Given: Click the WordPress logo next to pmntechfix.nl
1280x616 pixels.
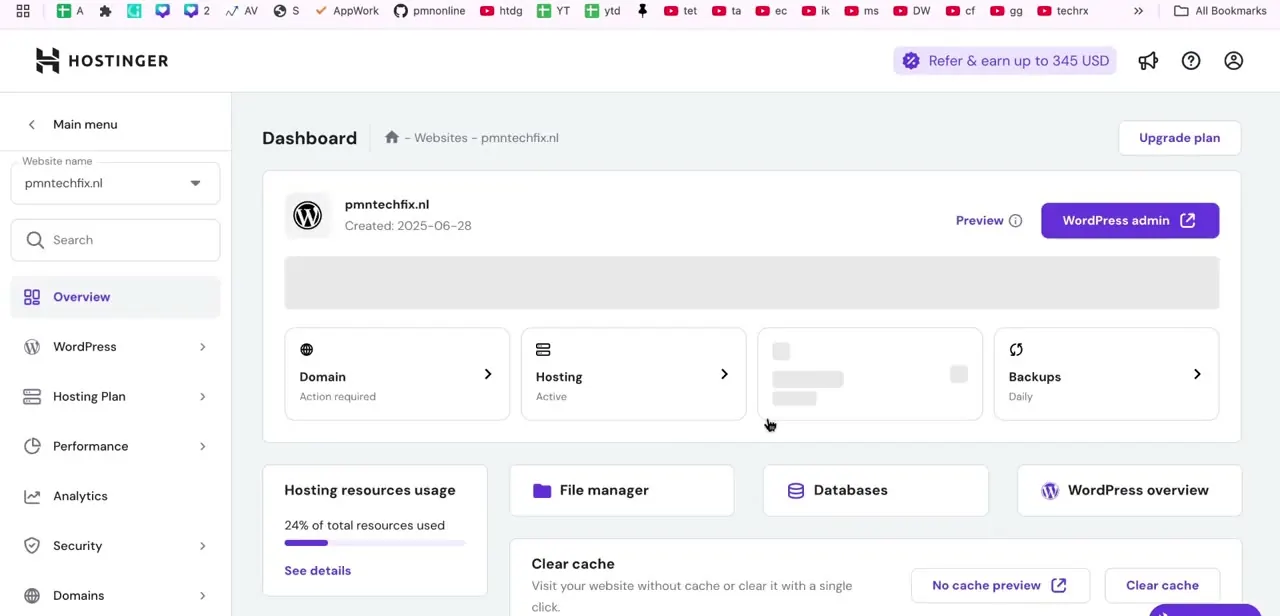Looking at the screenshot, I should (307, 215).
